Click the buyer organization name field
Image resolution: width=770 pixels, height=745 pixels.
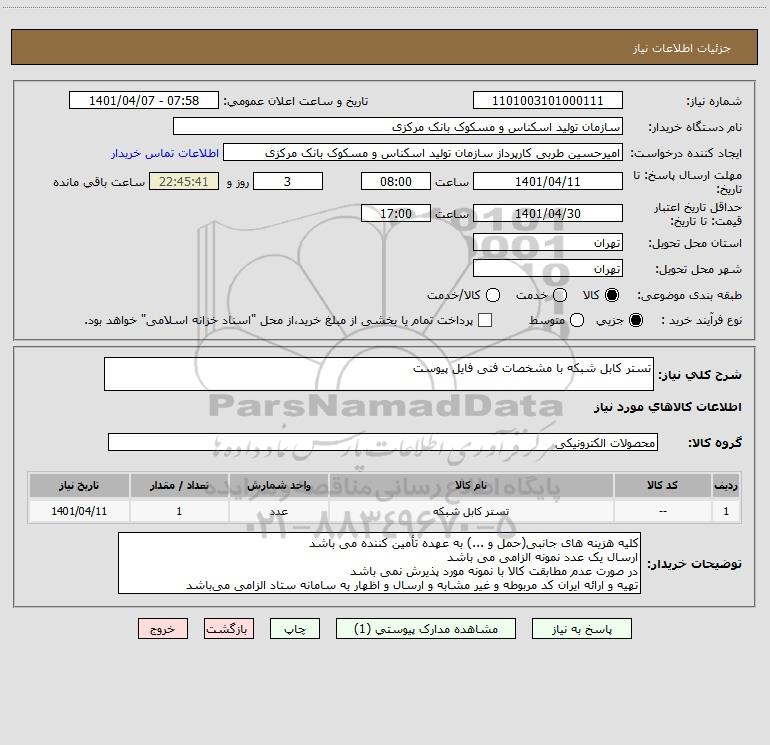point(398,126)
